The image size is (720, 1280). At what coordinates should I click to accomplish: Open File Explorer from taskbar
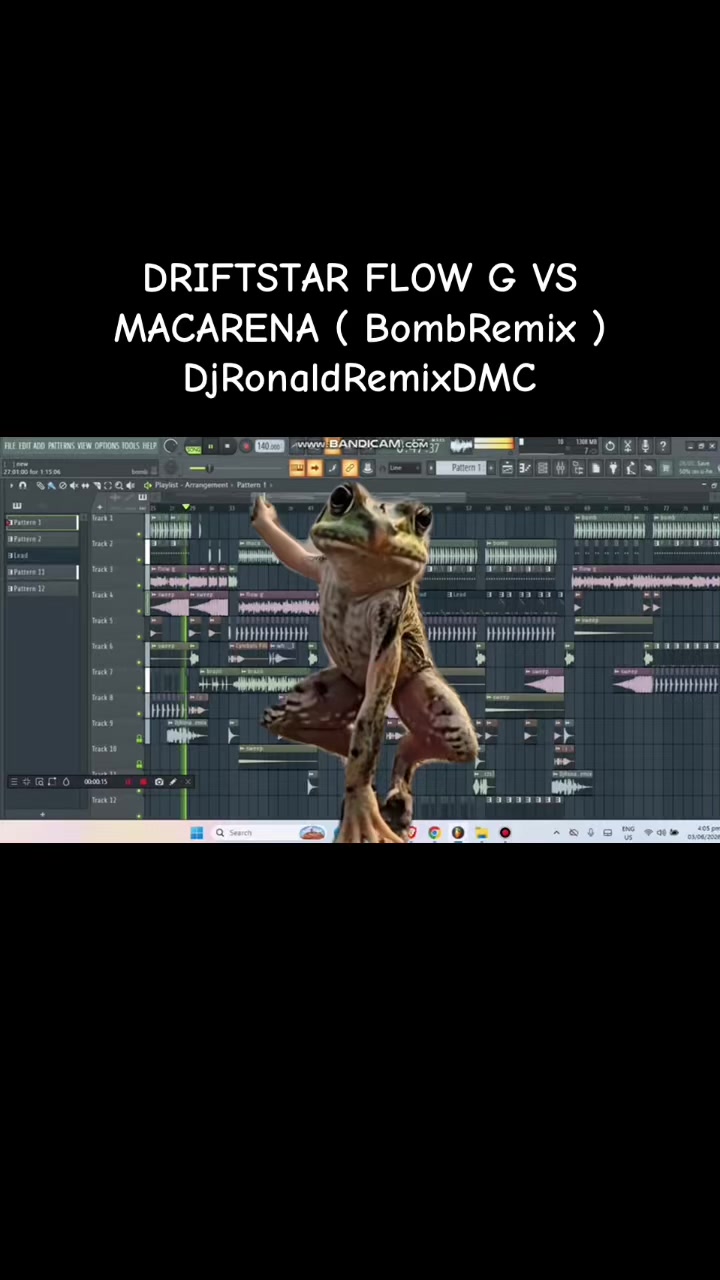point(481,832)
